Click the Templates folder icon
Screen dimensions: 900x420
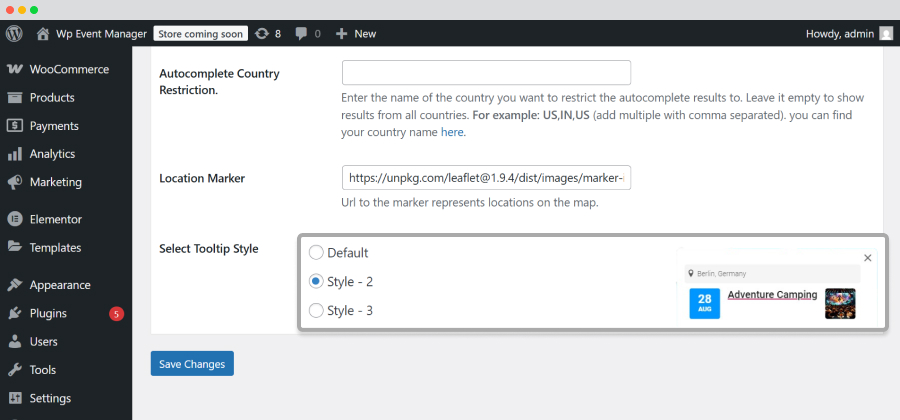(14, 247)
